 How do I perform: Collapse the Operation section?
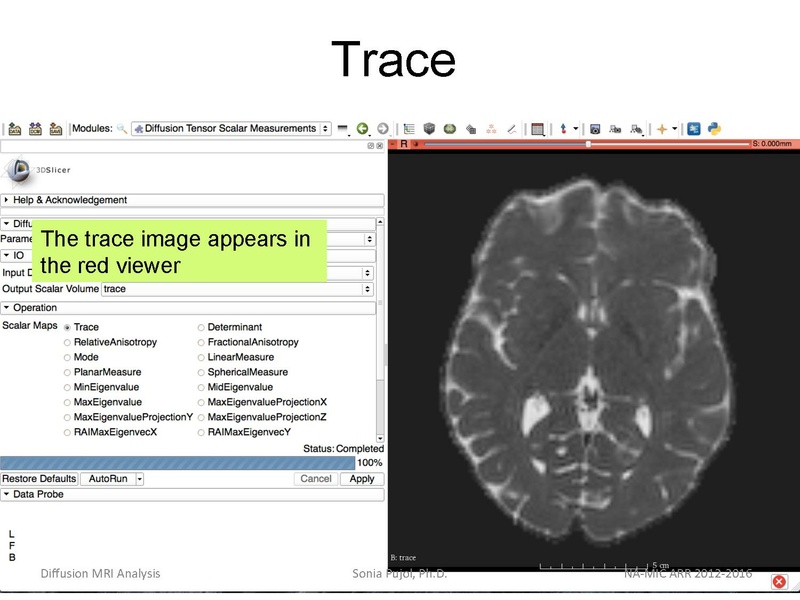click(35, 308)
